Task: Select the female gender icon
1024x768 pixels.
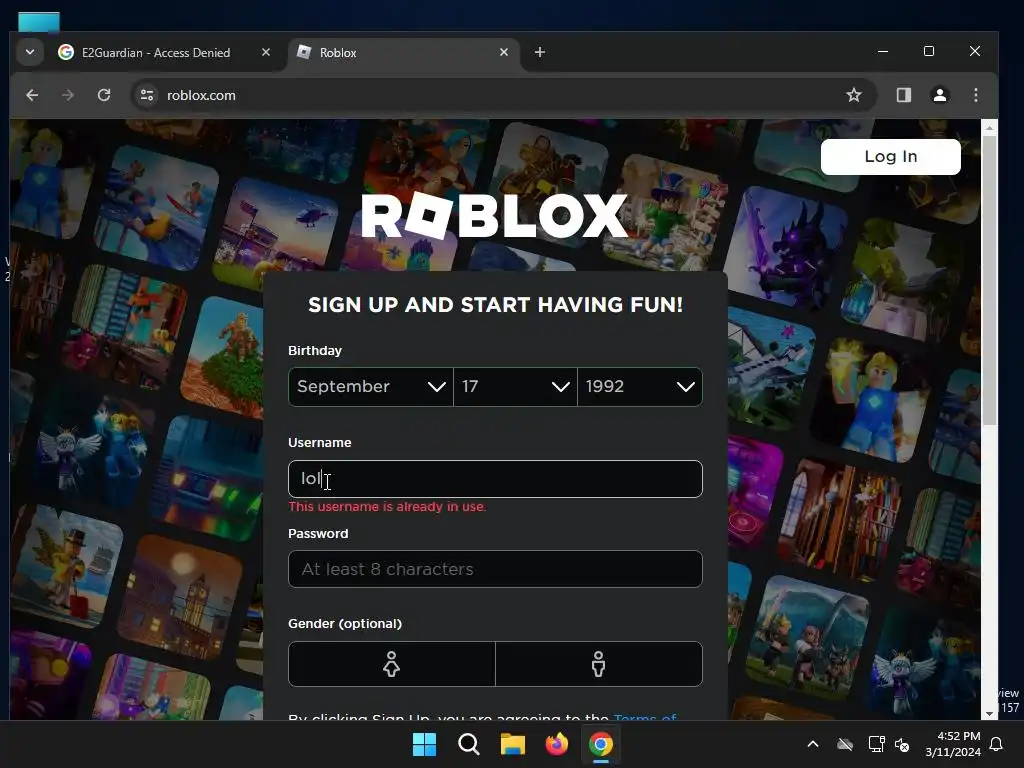Action: click(x=392, y=664)
